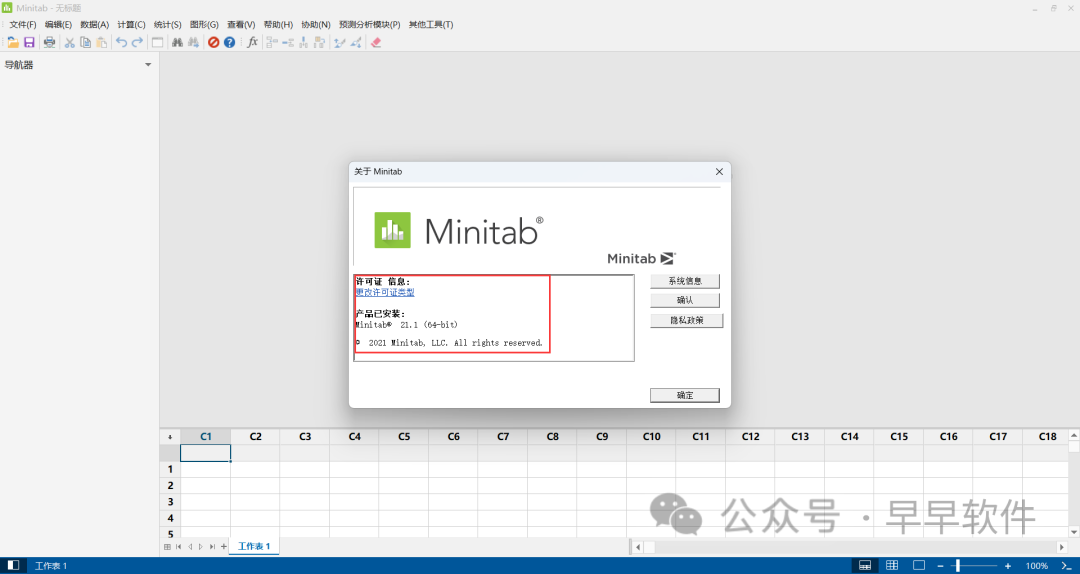
Task: Click the 更改许可证类型 link
Action: click(385, 292)
